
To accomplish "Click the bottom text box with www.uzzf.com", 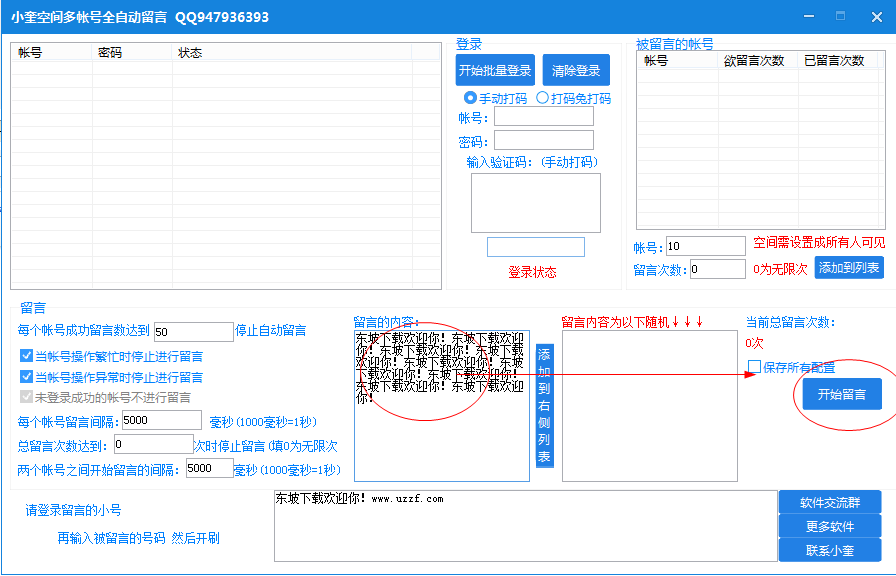I will [x=526, y=526].
